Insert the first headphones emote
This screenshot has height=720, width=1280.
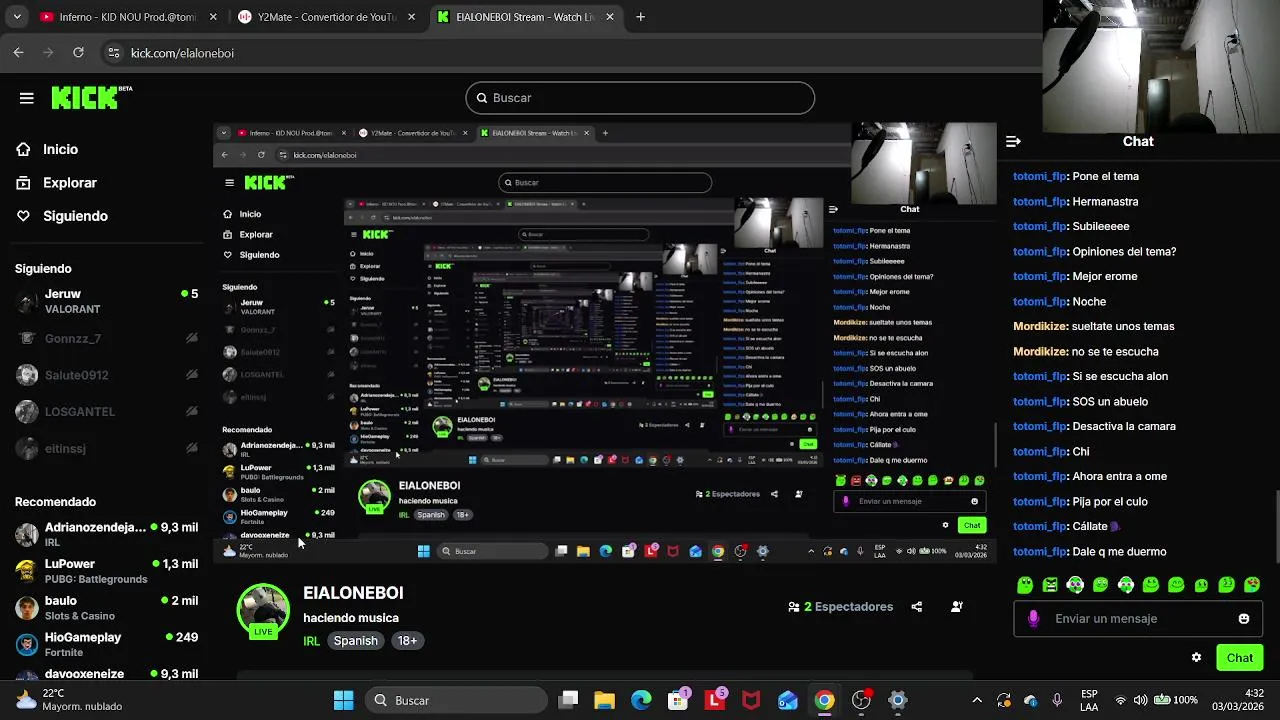coord(1075,585)
